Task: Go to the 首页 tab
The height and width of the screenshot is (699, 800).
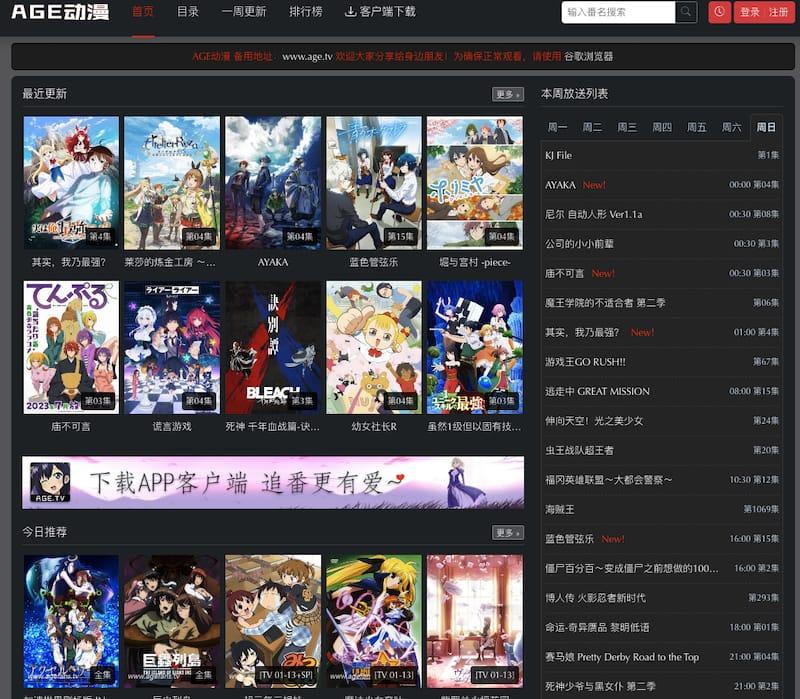Action: [x=143, y=12]
